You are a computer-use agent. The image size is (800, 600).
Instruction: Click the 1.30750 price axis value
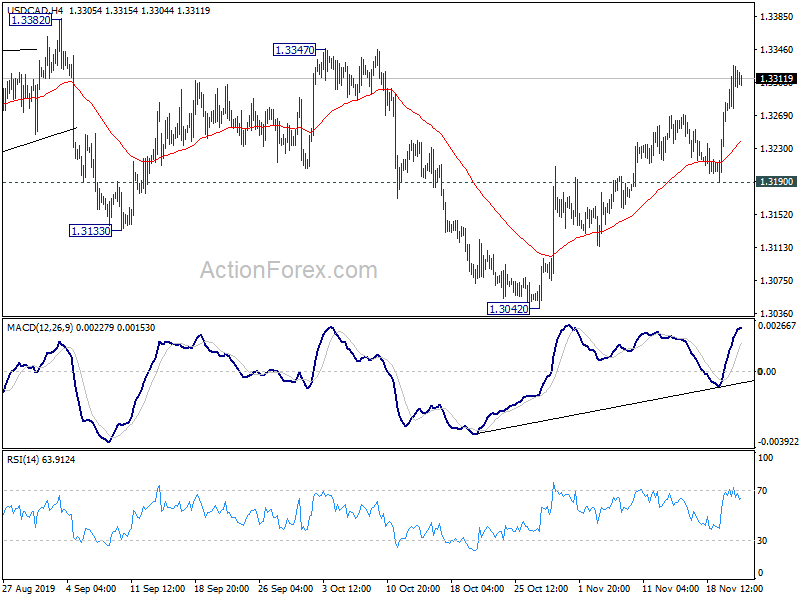[x=776, y=280]
